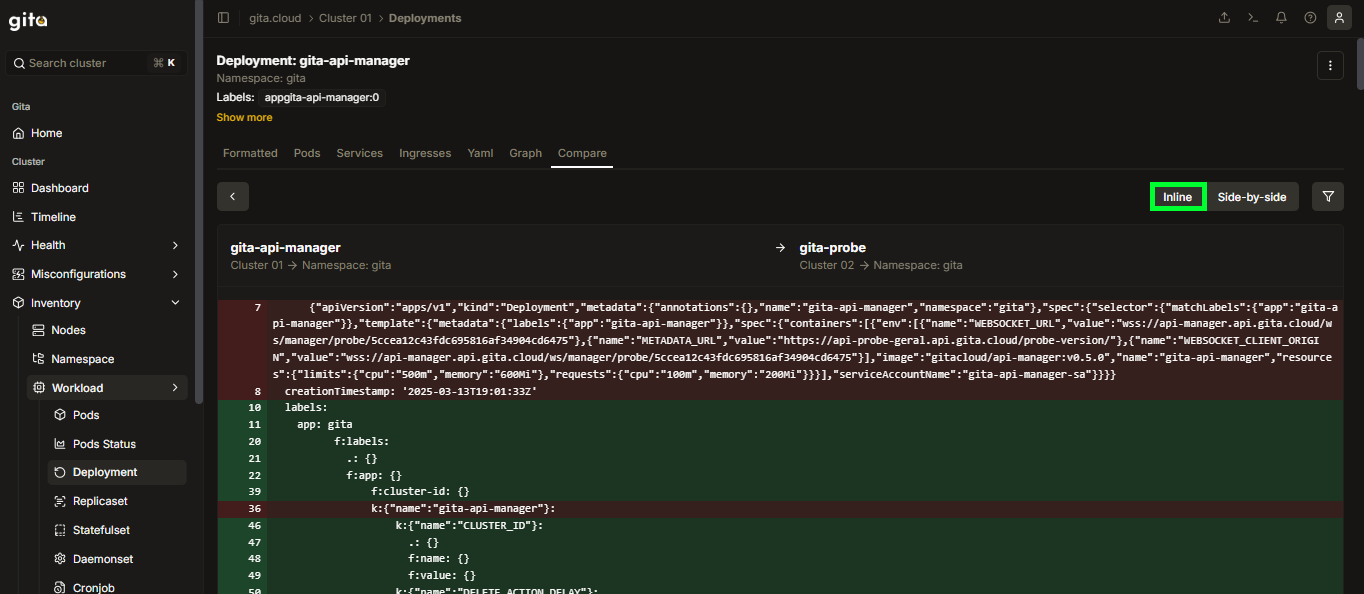The image size is (1364, 594).
Task: Click the Timeline chart icon
Action: click(18, 217)
